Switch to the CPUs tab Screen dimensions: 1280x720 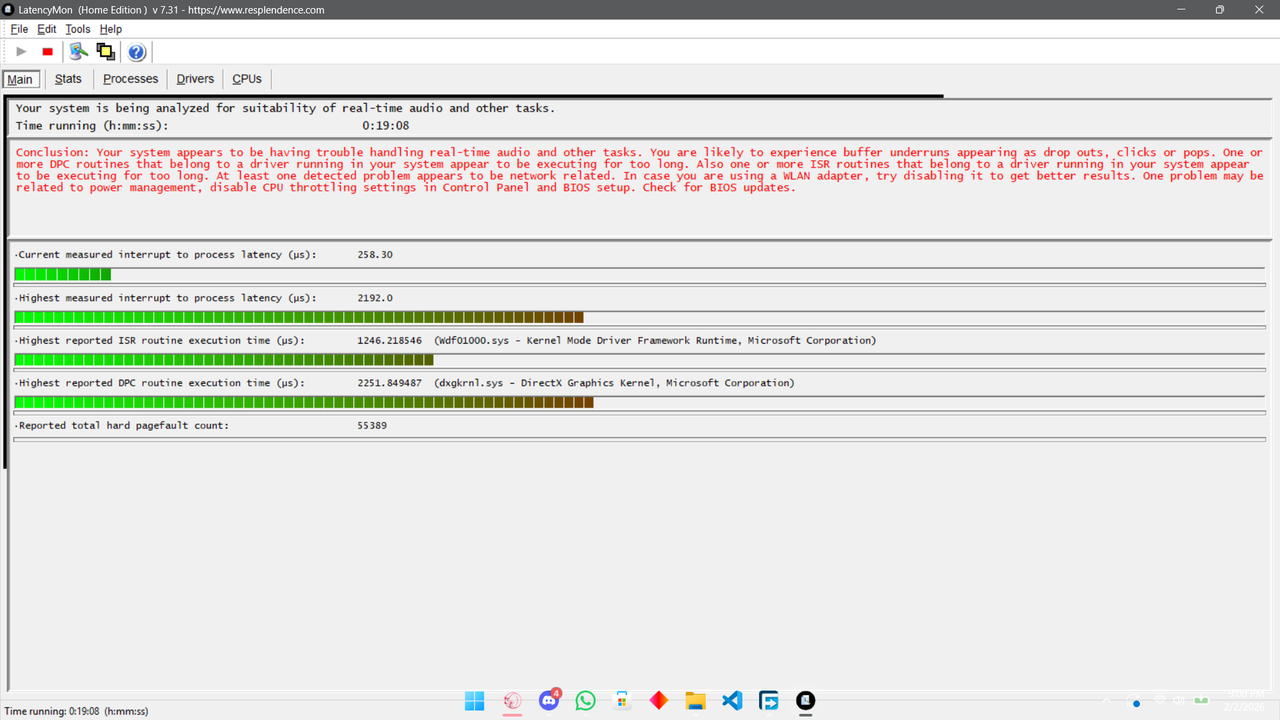[x=247, y=79]
